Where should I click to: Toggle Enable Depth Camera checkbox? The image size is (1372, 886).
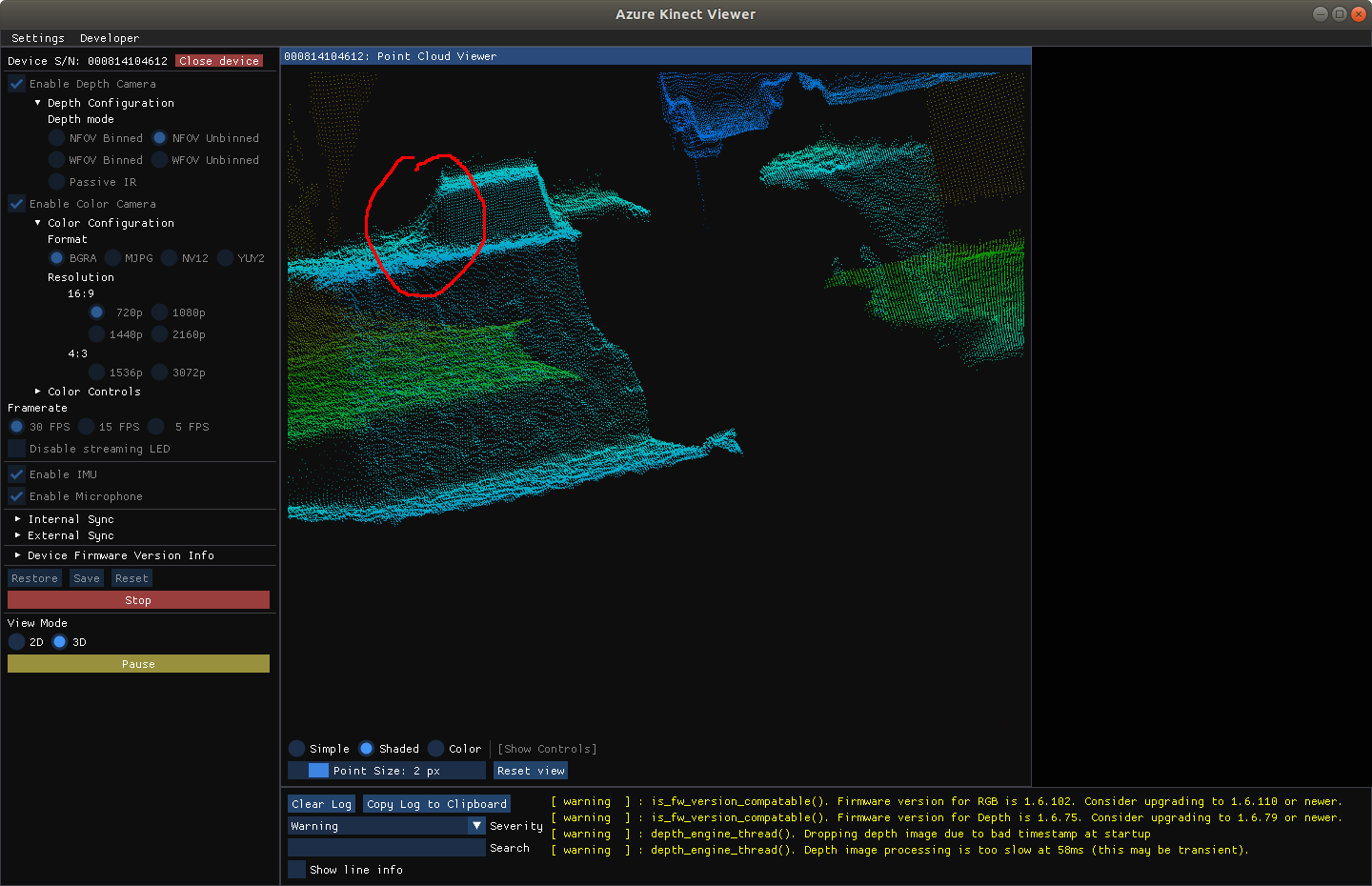pyautogui.click(x=17, y=84)
